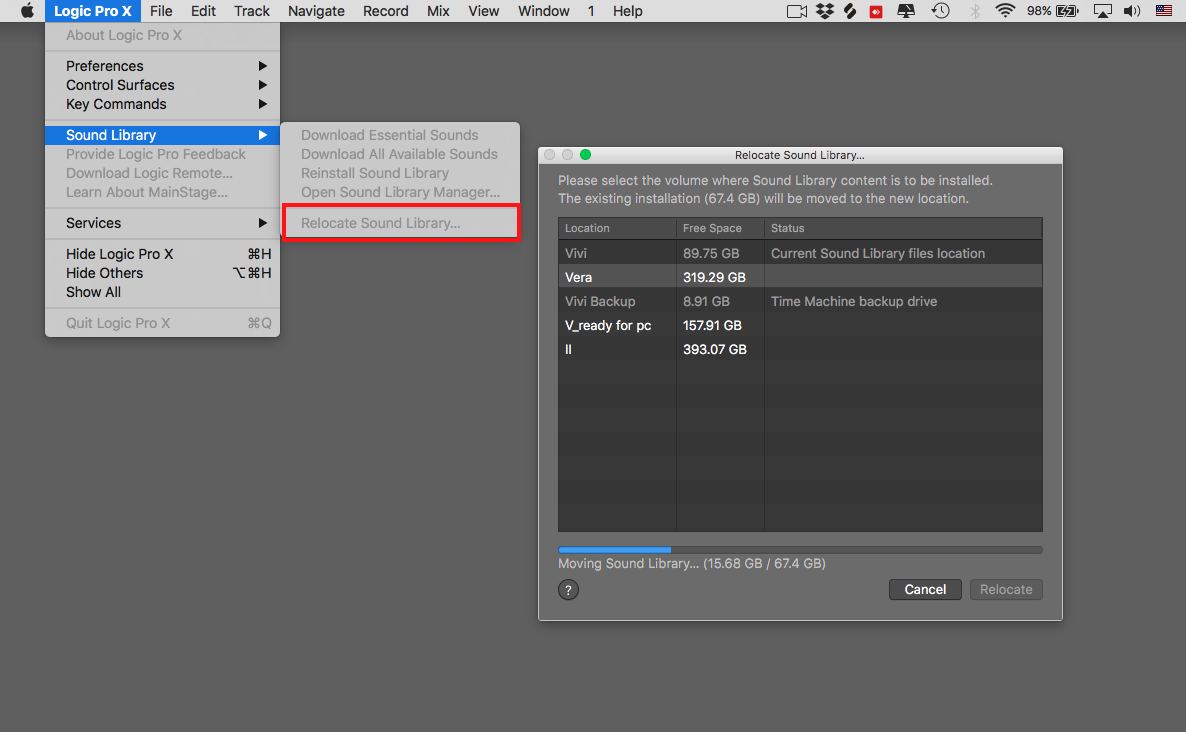Image resolution: width=1186 pixels, height=732 pixels.
Task: Open the File menu
Action: (161, 11)
